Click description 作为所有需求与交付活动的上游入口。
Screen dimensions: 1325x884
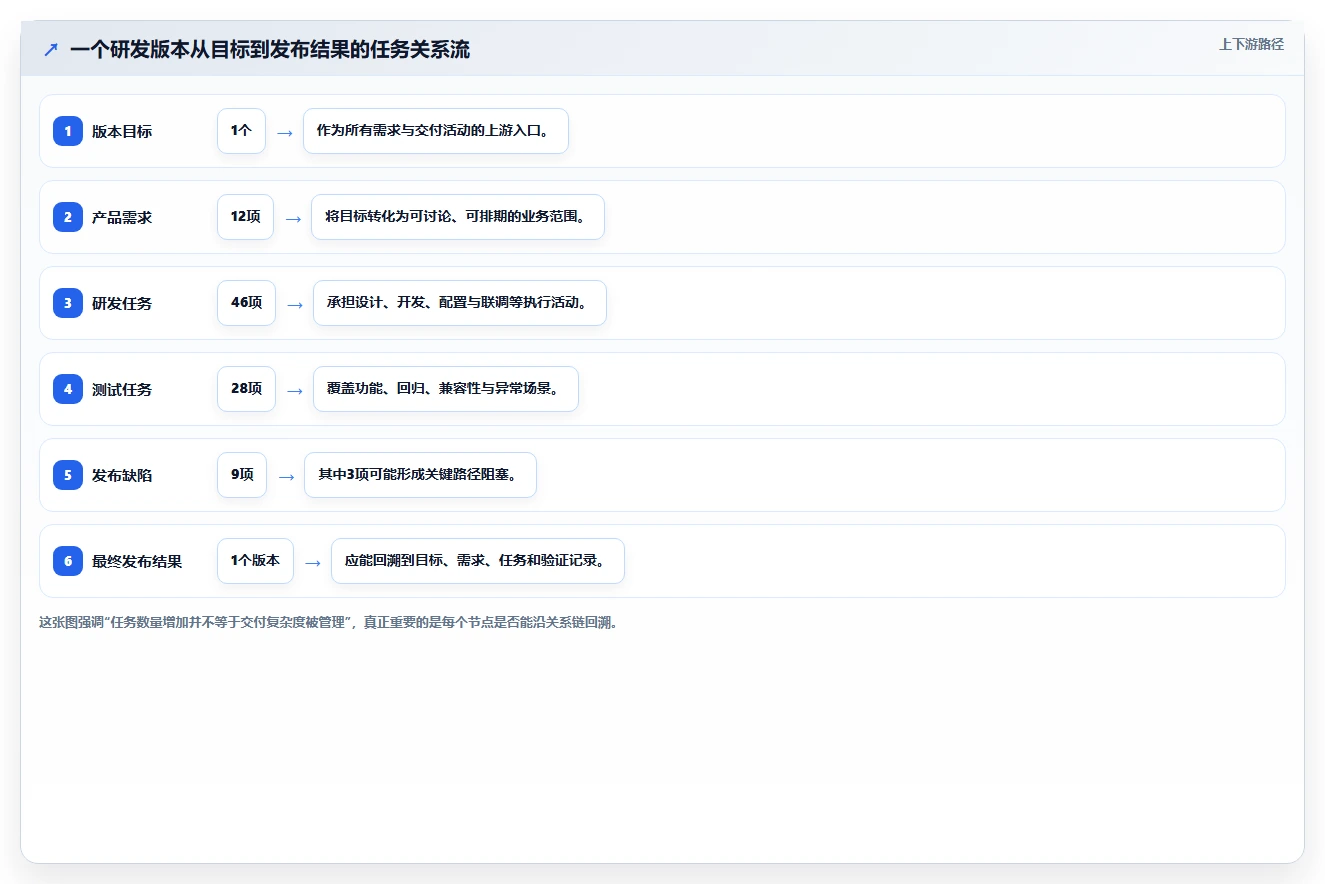(436, 131)
